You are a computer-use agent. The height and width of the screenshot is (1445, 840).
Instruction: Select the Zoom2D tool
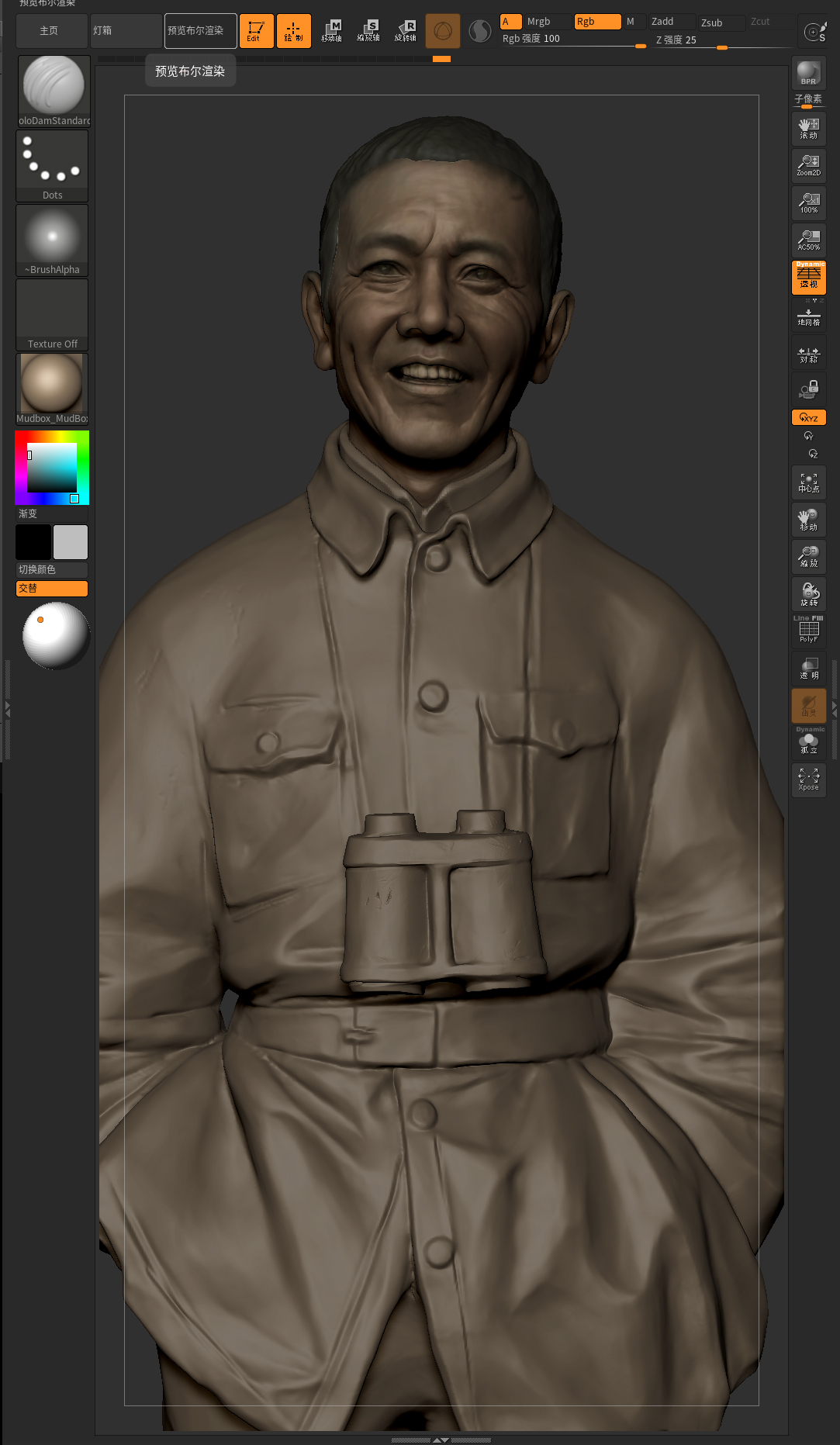[x=808, y=165]
